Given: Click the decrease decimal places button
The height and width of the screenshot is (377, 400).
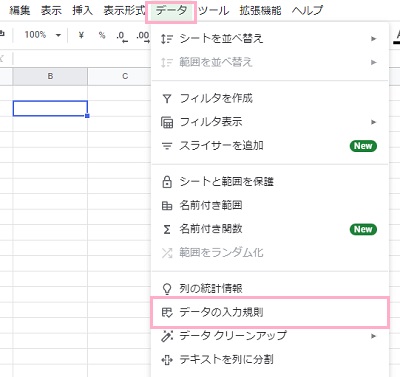Looking at the screenshot, I should pyautogui.click(x=122, y=36).
